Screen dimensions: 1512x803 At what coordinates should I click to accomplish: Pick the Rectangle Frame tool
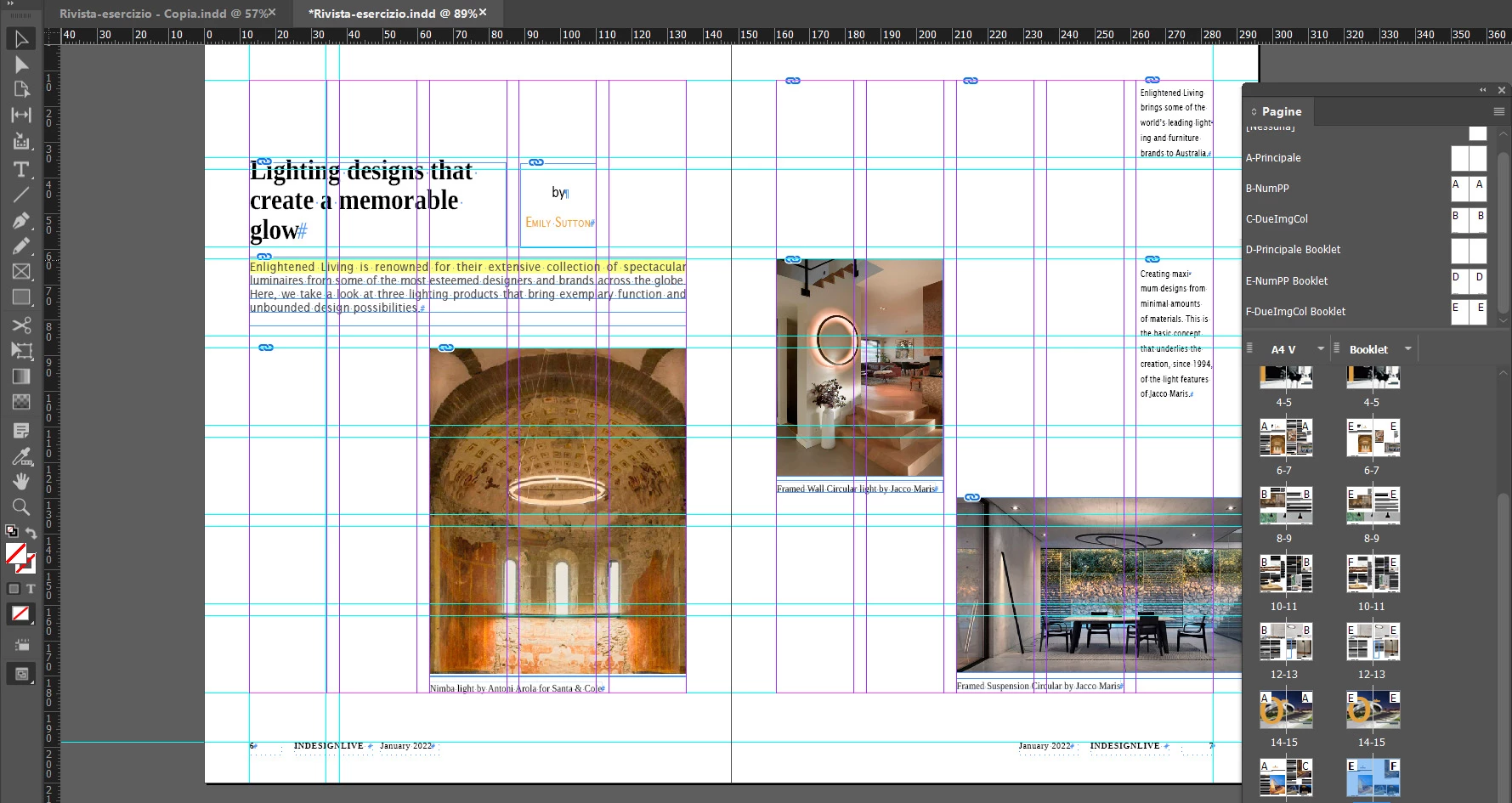(x=21, y=272)
